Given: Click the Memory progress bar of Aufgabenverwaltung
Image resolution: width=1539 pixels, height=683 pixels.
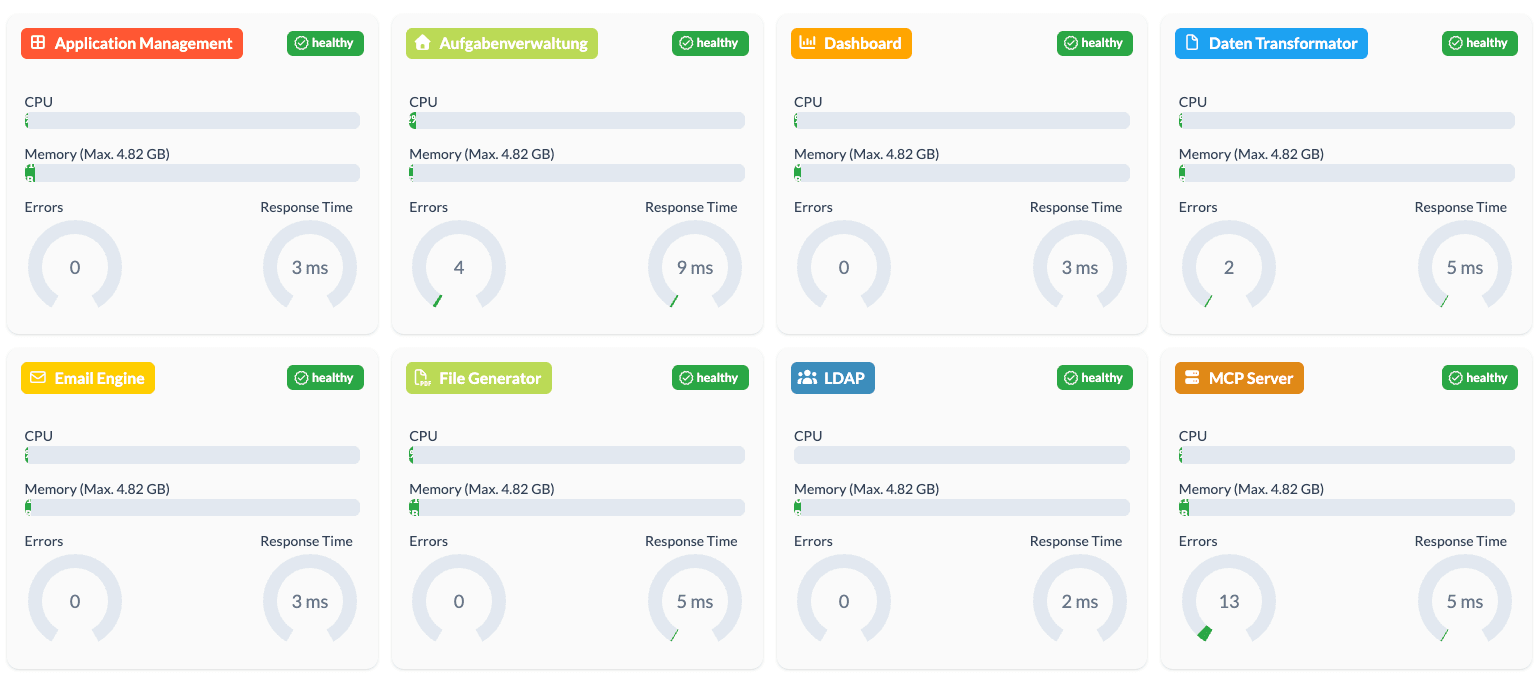Looking at the screenshot, I should pyautogui.click(x=577, y=173).
